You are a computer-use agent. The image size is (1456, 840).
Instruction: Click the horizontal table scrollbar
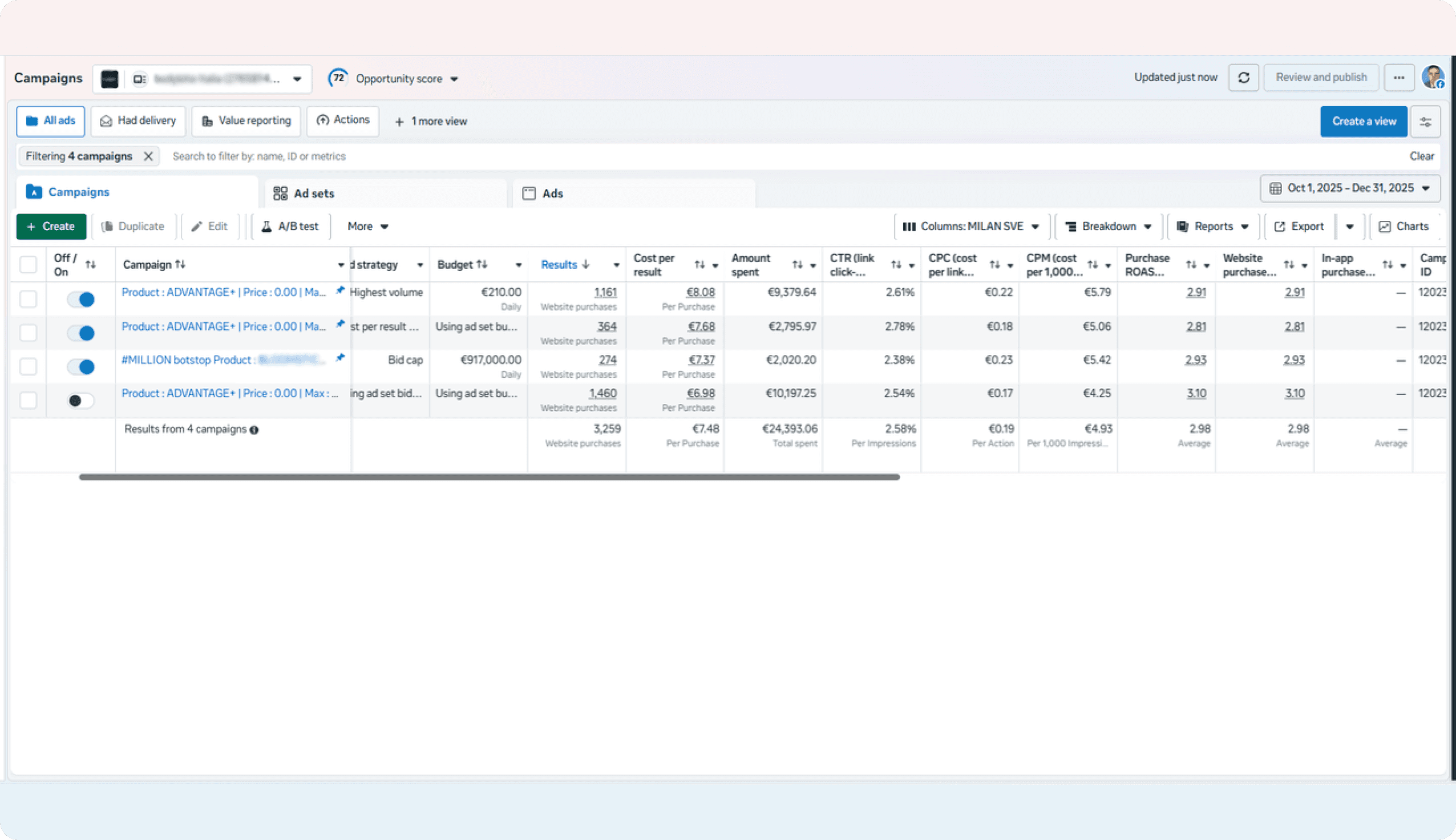489,477
